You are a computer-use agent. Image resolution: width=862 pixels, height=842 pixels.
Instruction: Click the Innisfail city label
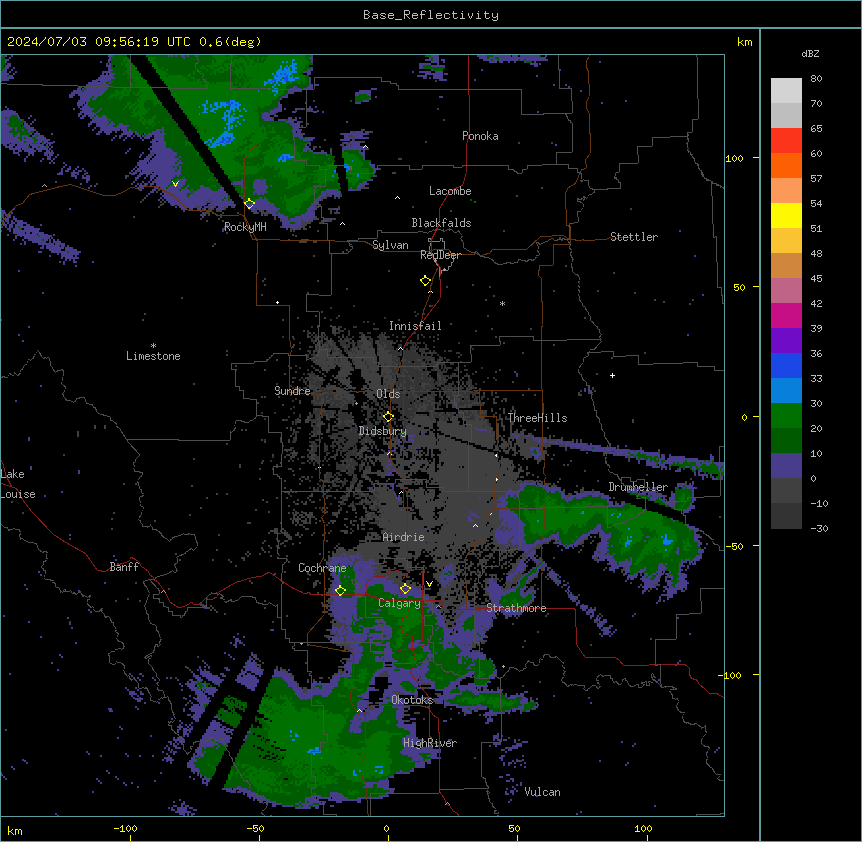click(415, 326)
